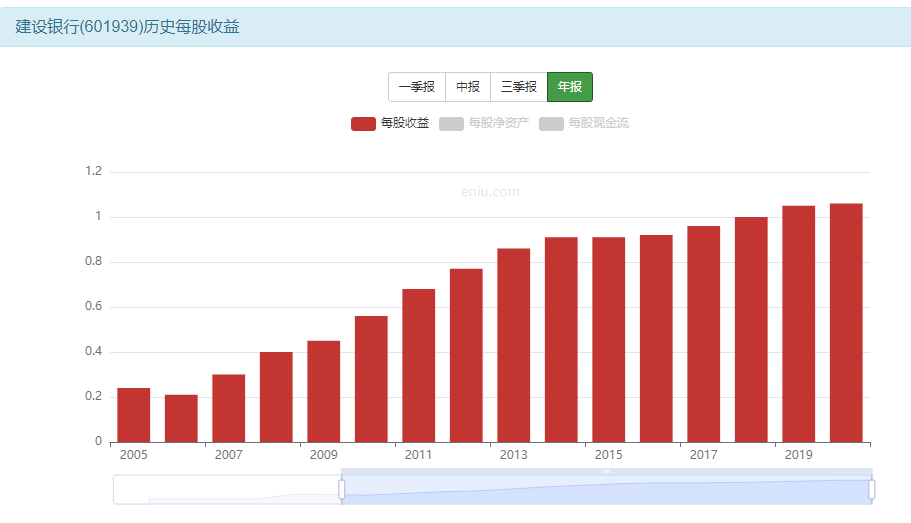Image resolution: width=911 pixels, height=523 pixels.
Task: Click the 2009 x-axis label
Action: coord(324,455)
